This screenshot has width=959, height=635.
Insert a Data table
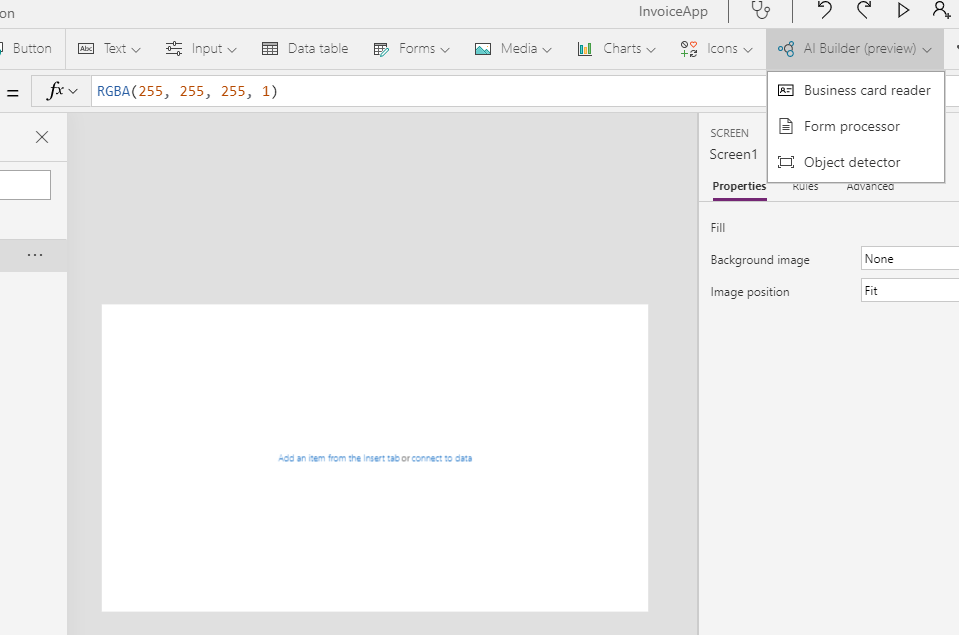[305, 48]
